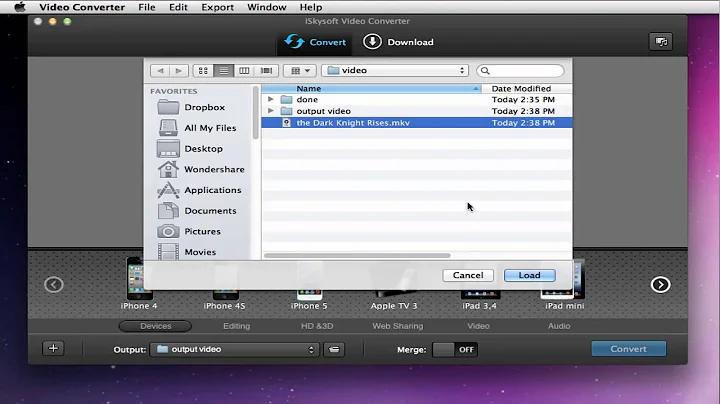
Task: Click the horizontal scrollbar in file list
Action: point(357,255)
